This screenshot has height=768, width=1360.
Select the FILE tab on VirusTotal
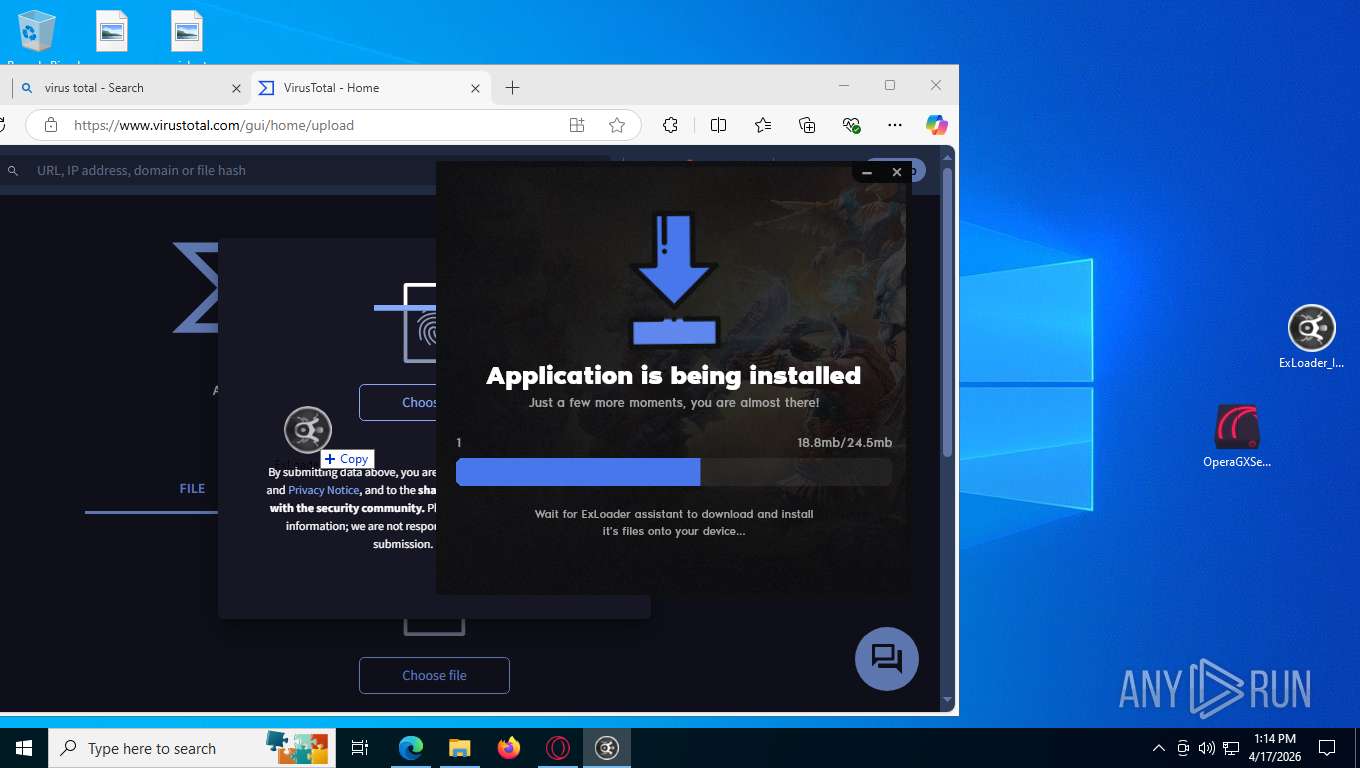click(x=192, y=488)
